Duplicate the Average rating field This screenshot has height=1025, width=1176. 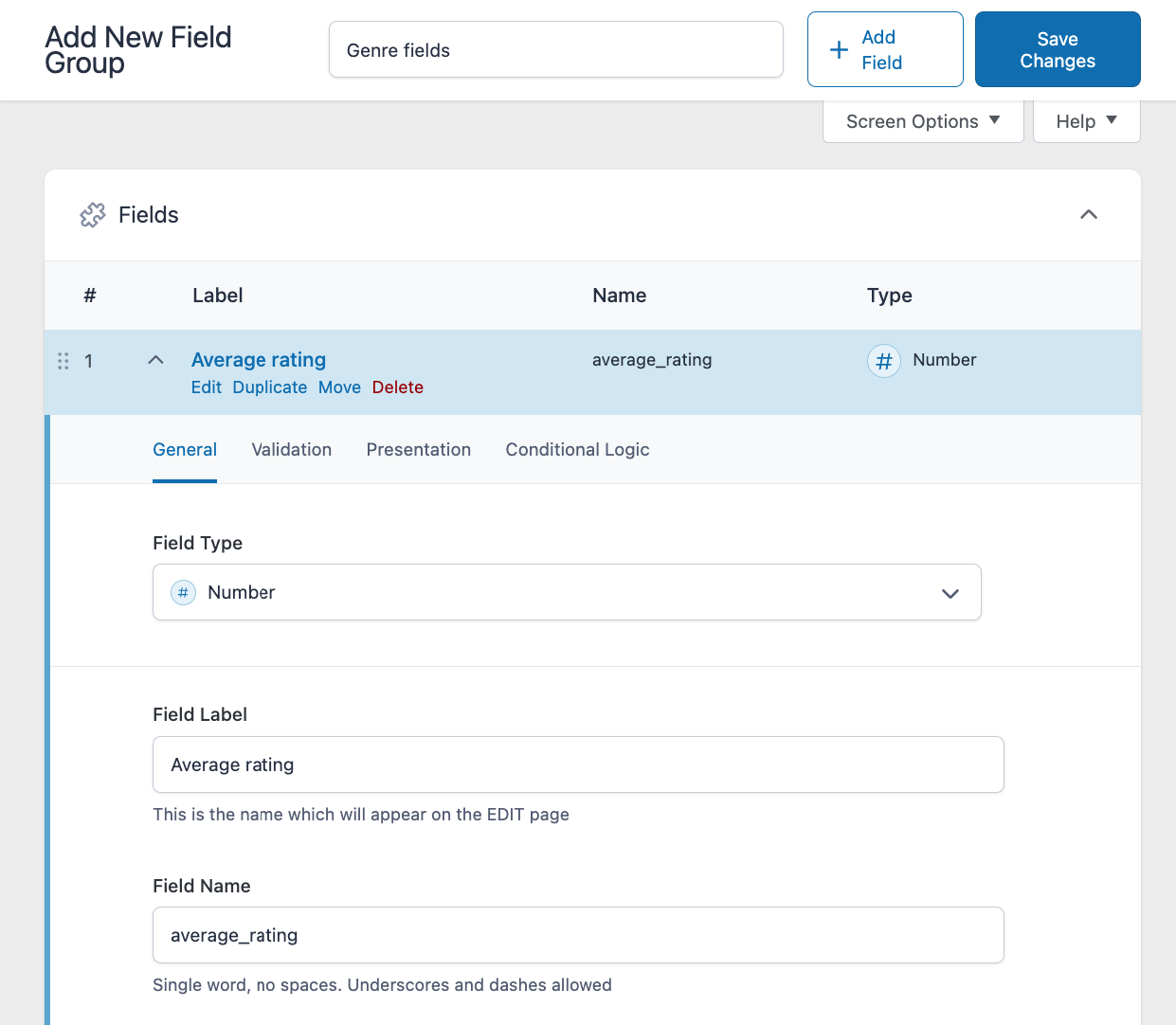[x=269, y=387]
